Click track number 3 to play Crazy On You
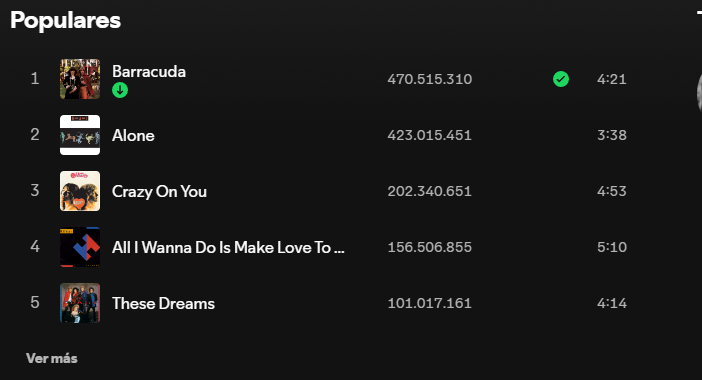702x380 pixels. click(x=34, y=191)
